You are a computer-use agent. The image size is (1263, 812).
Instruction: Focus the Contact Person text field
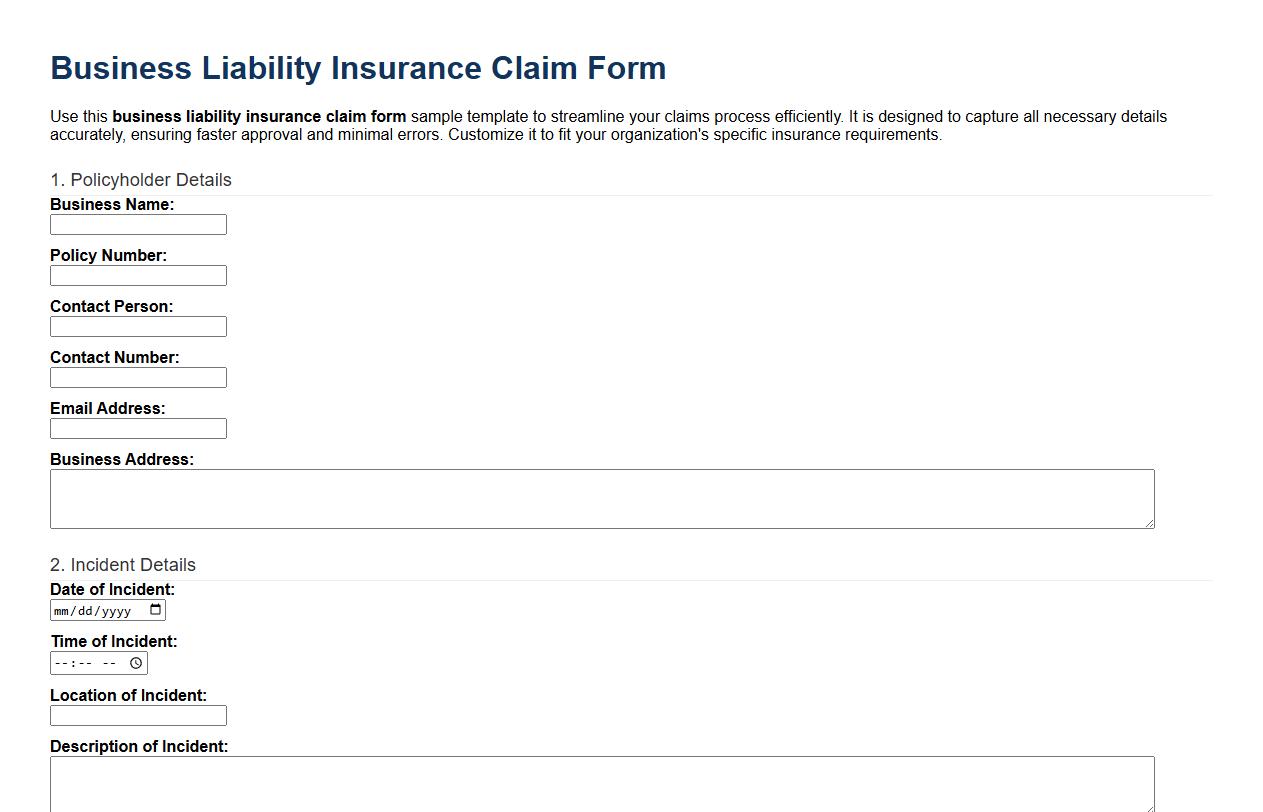(x=138, y=326)
